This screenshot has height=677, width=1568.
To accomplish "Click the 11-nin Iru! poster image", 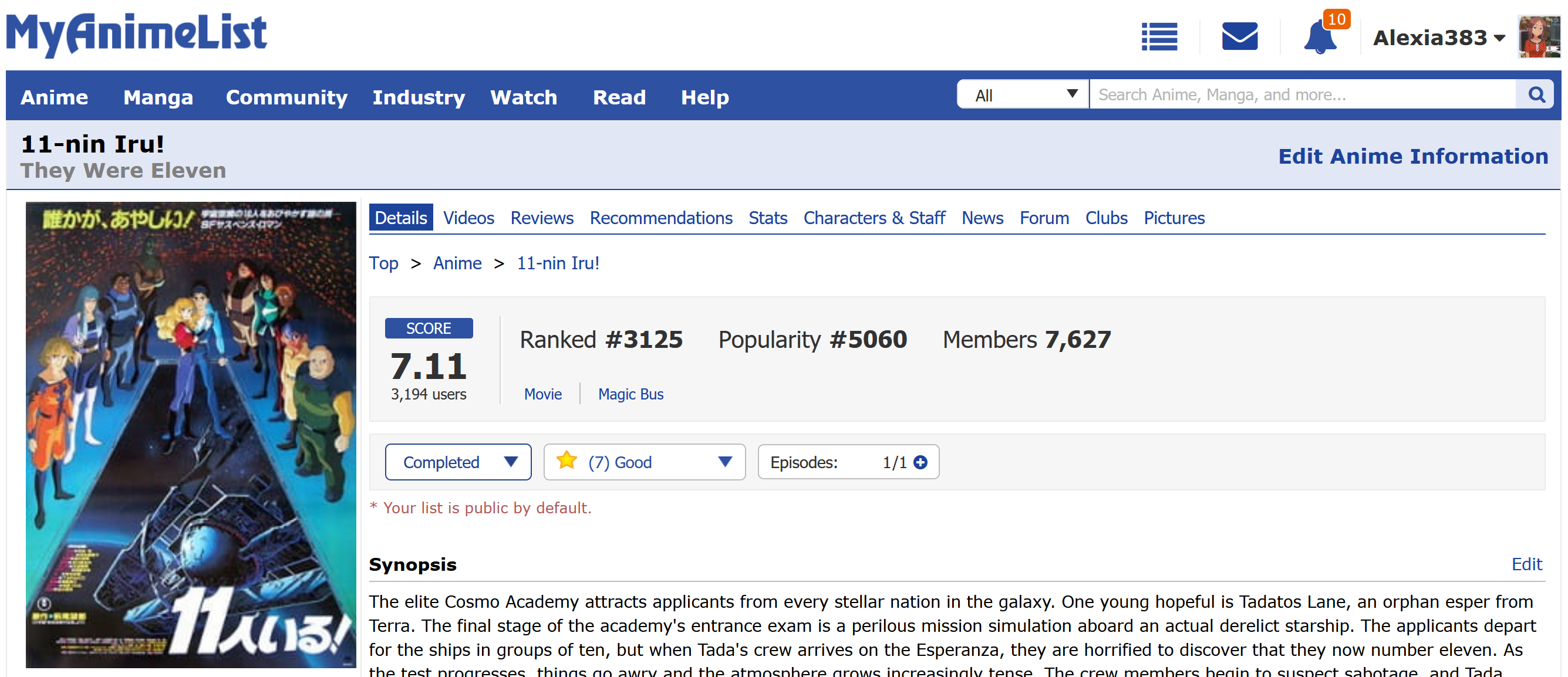I will pyautogui.click(x=191, y=435).
